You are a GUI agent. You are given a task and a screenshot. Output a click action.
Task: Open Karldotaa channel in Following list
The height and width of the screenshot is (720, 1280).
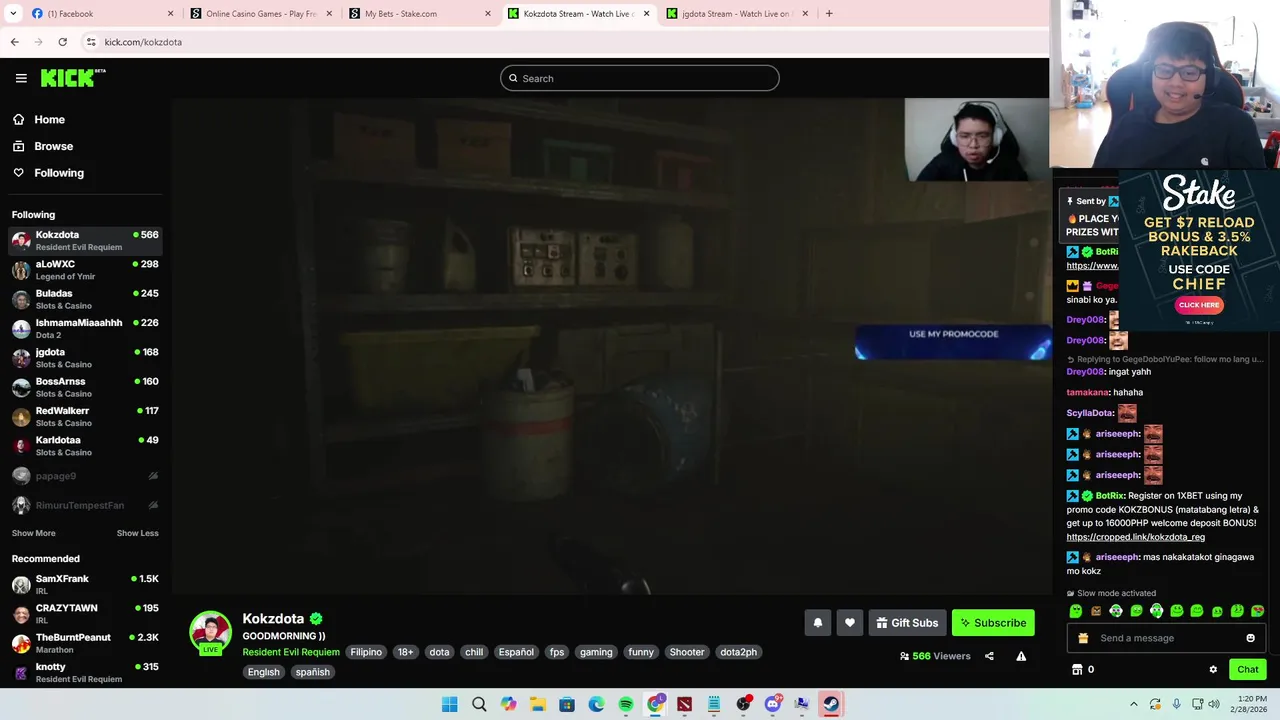85,445
